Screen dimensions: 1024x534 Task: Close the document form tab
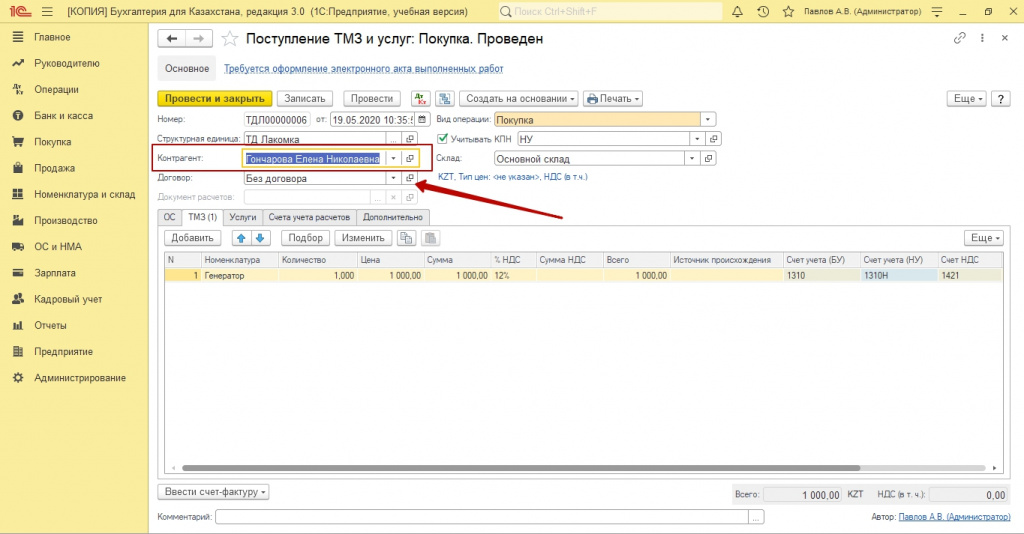1004,38
